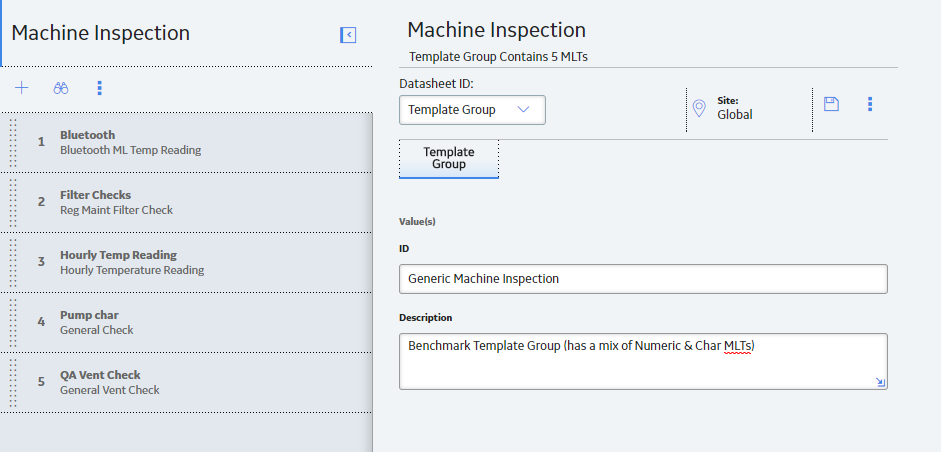Click the Description box resize corner handle
This screenshot has height=452, width=941.
pos(880,382)
